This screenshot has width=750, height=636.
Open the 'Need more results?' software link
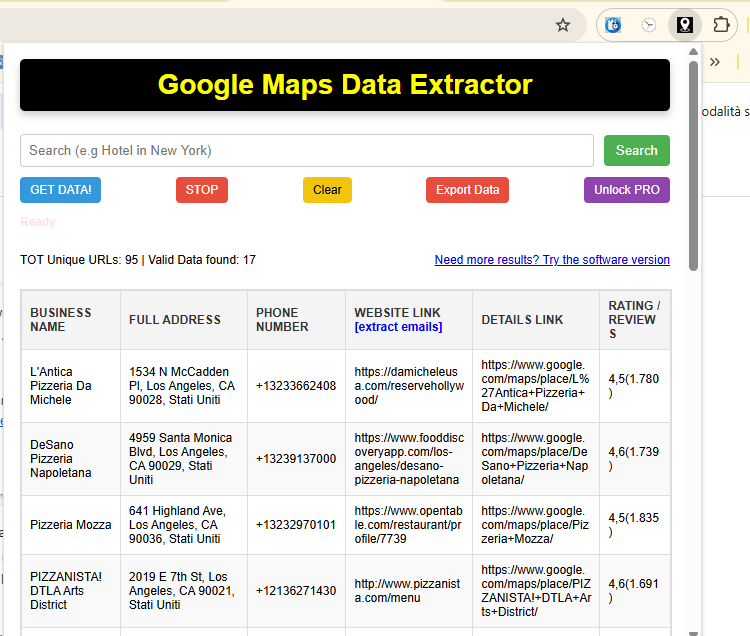[552, 260]
